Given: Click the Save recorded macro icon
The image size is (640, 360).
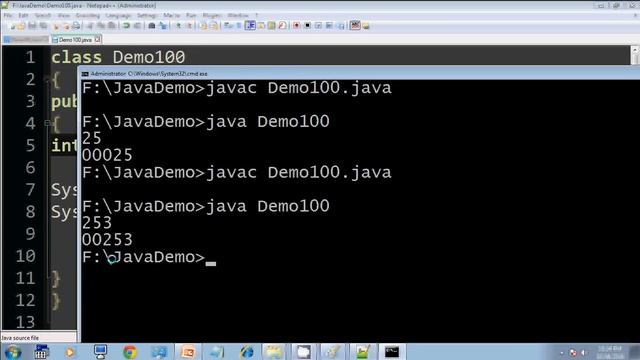Looking at the screenshot, I should pos(341,26).
